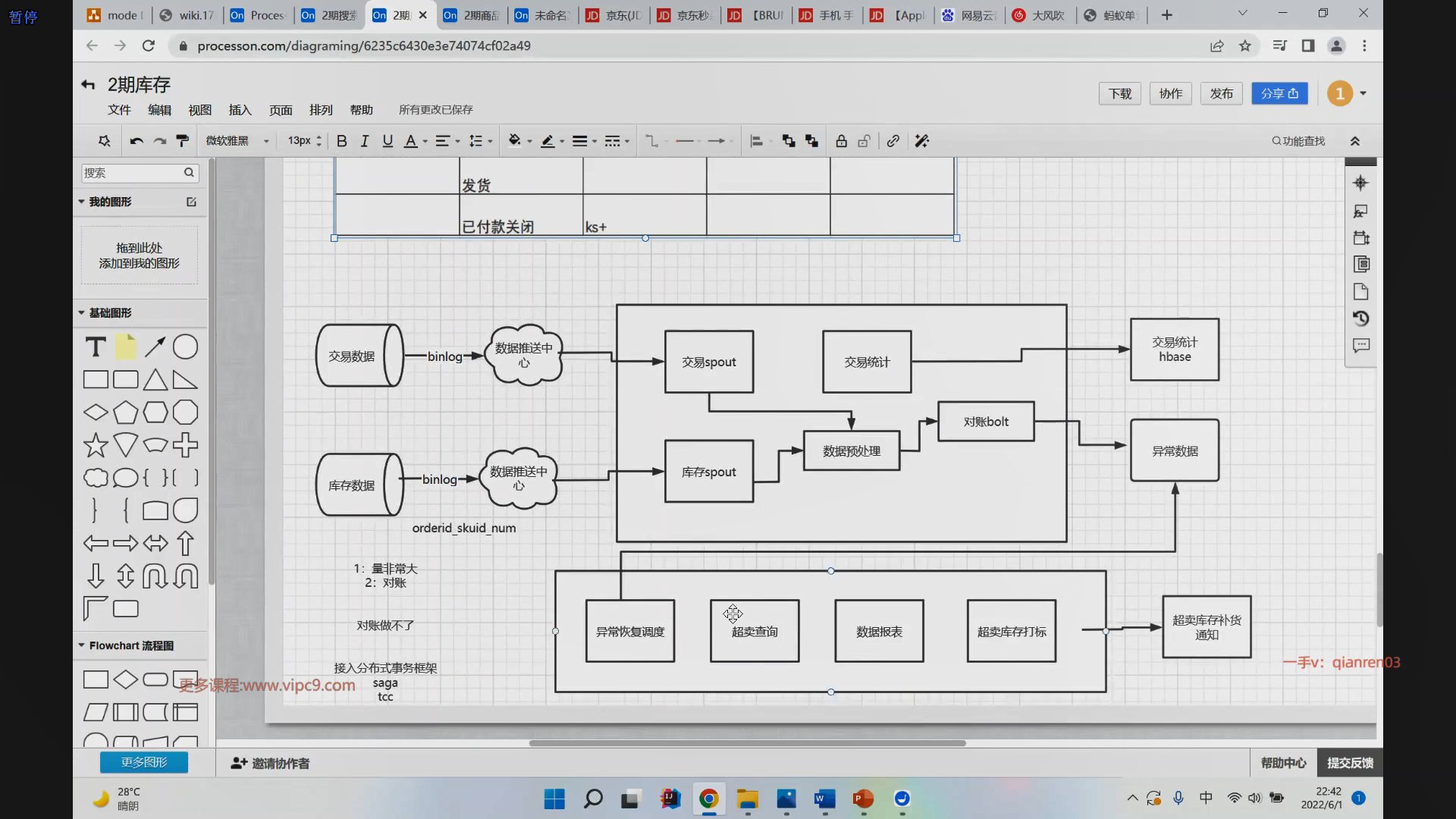Image resolution: width=1456 pixels, height=819 pixels.
Task: Click the format painter icon
Action: (182, 141)
